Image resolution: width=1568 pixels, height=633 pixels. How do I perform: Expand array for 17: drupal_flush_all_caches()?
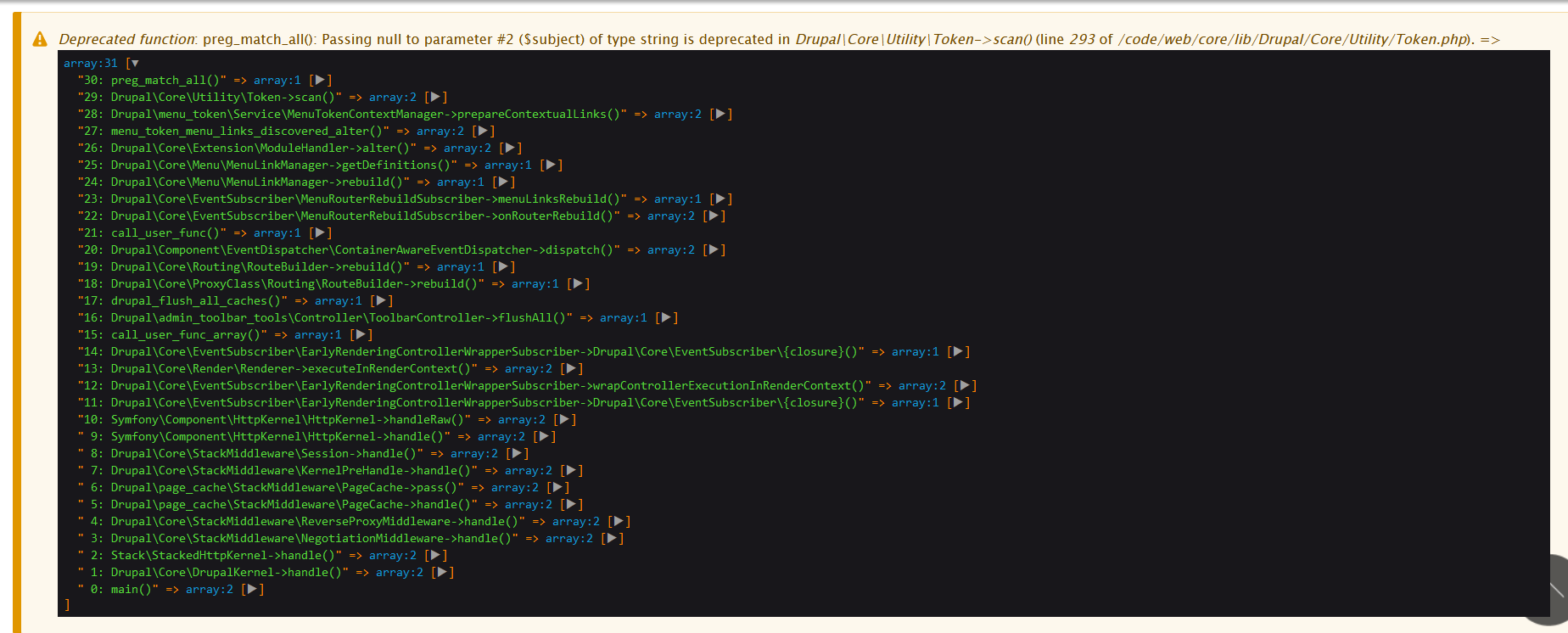[x=381, y=301]
